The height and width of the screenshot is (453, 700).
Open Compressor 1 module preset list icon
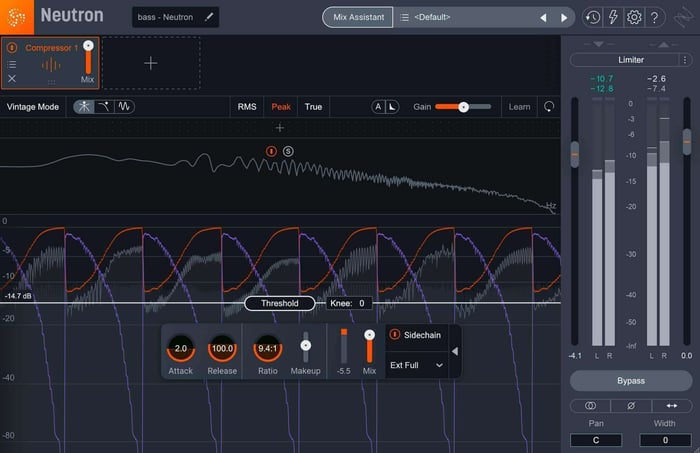tap(12, 65)
